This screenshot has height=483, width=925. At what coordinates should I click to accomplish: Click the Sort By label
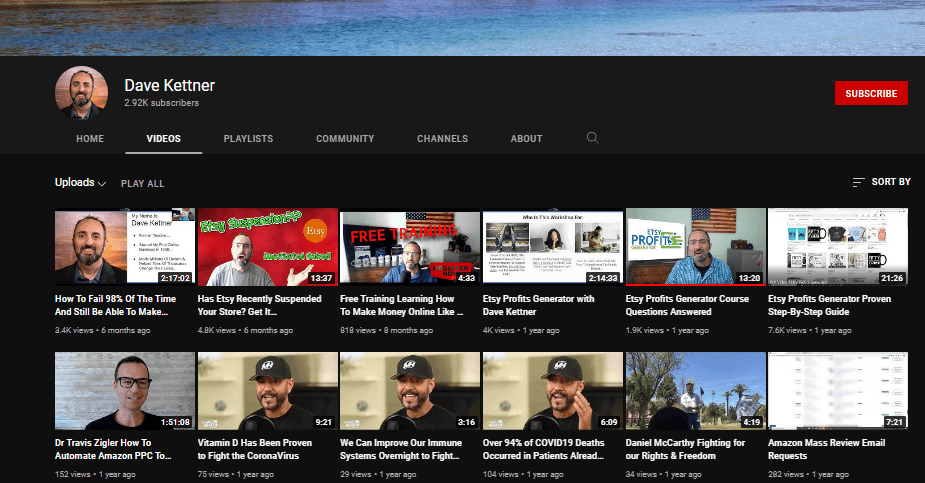coord(891,182)
